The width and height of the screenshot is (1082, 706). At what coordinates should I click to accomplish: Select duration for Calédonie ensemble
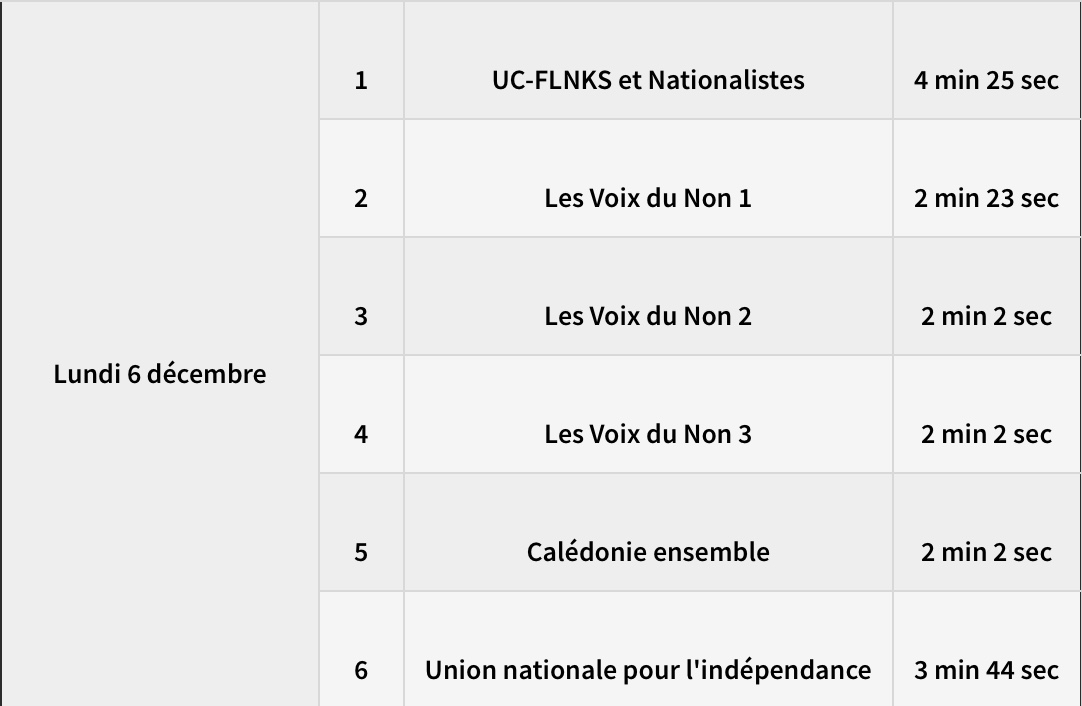(x=986, y=553)
